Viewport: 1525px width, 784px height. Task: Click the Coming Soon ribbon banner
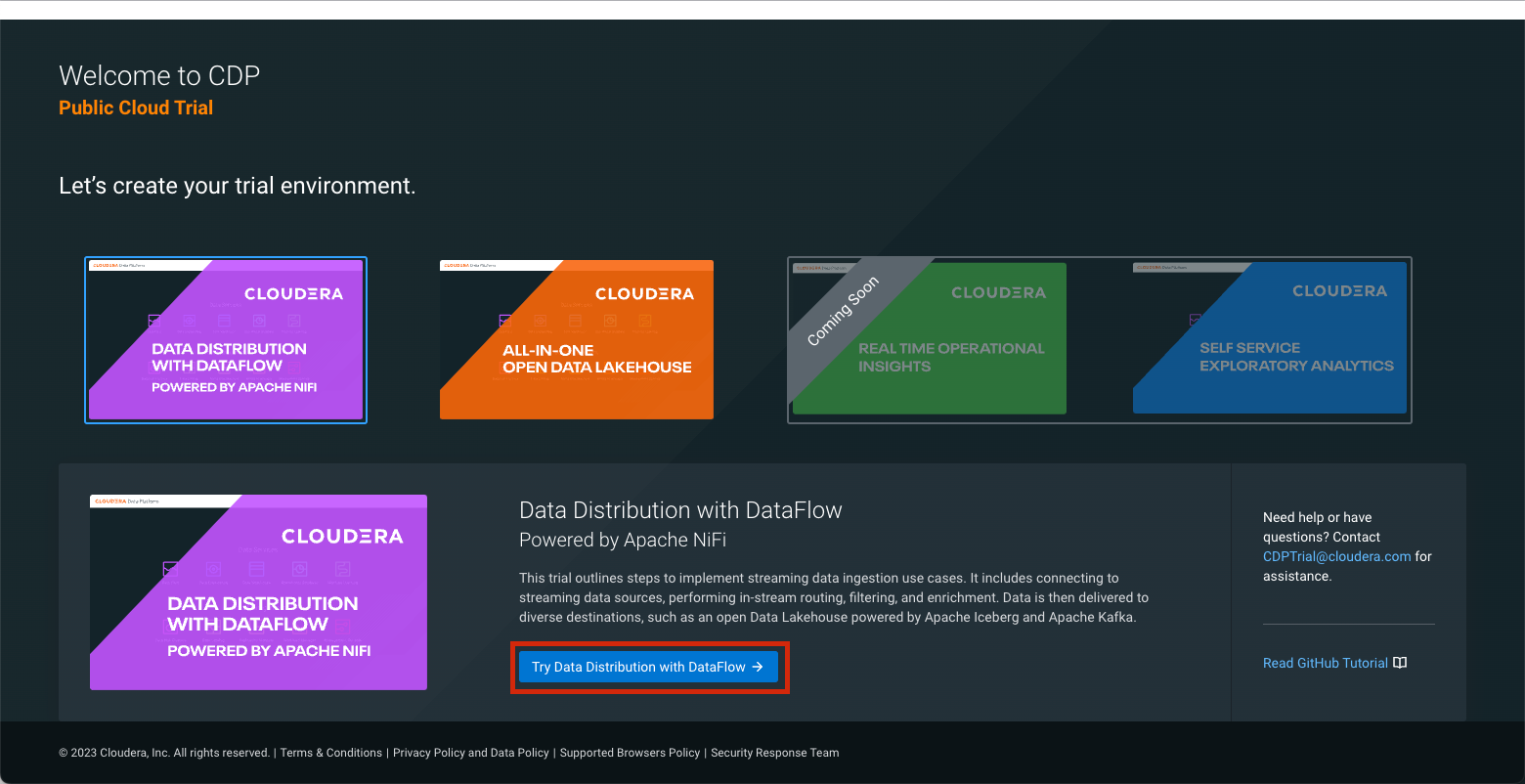point(843,312)
